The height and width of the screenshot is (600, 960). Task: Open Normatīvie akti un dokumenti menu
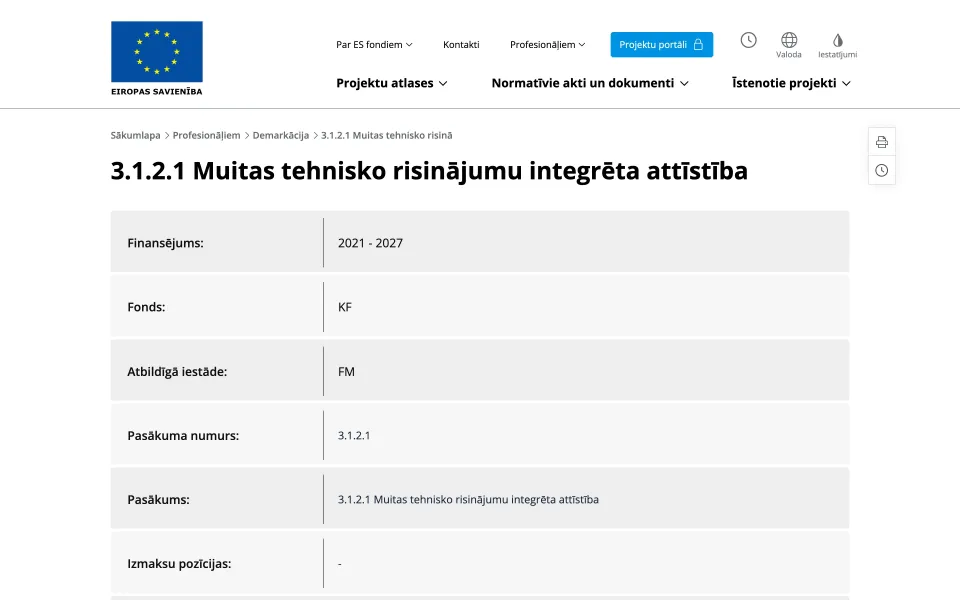590,83
